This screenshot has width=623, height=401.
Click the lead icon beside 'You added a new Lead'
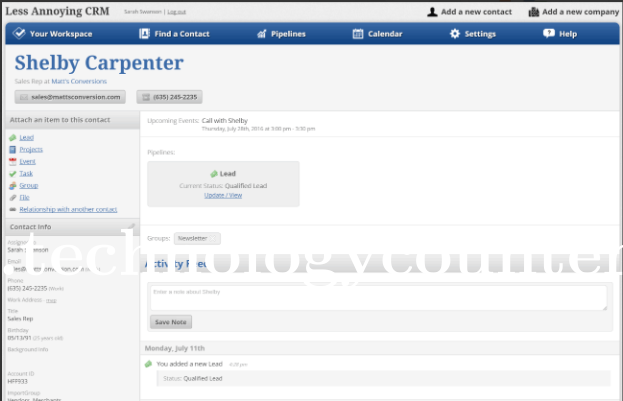pos(149,364)
